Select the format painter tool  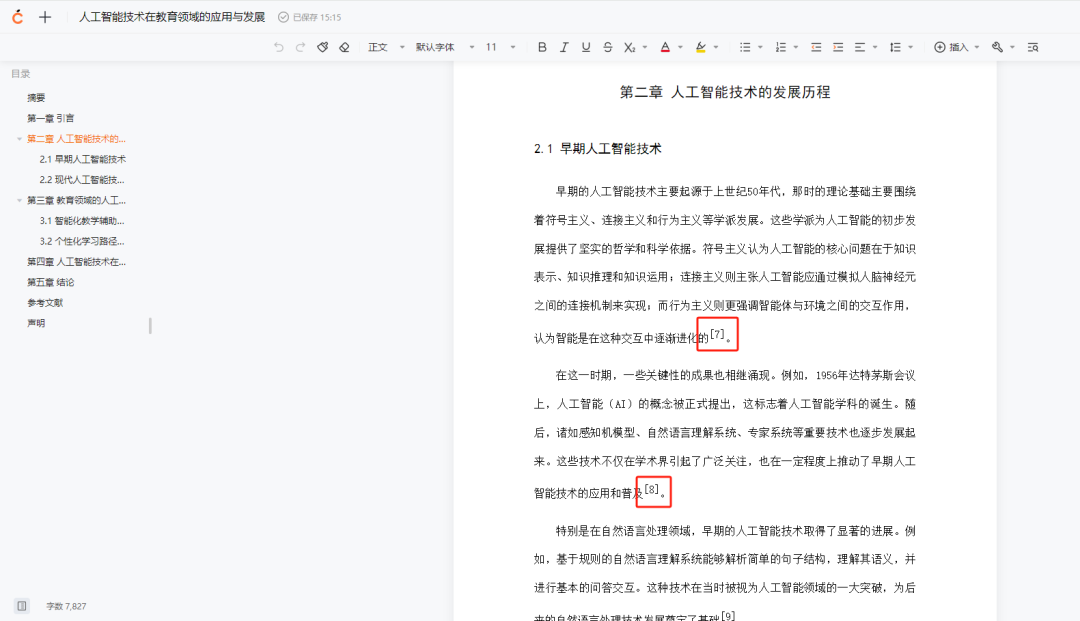click(x=322, y=47)
